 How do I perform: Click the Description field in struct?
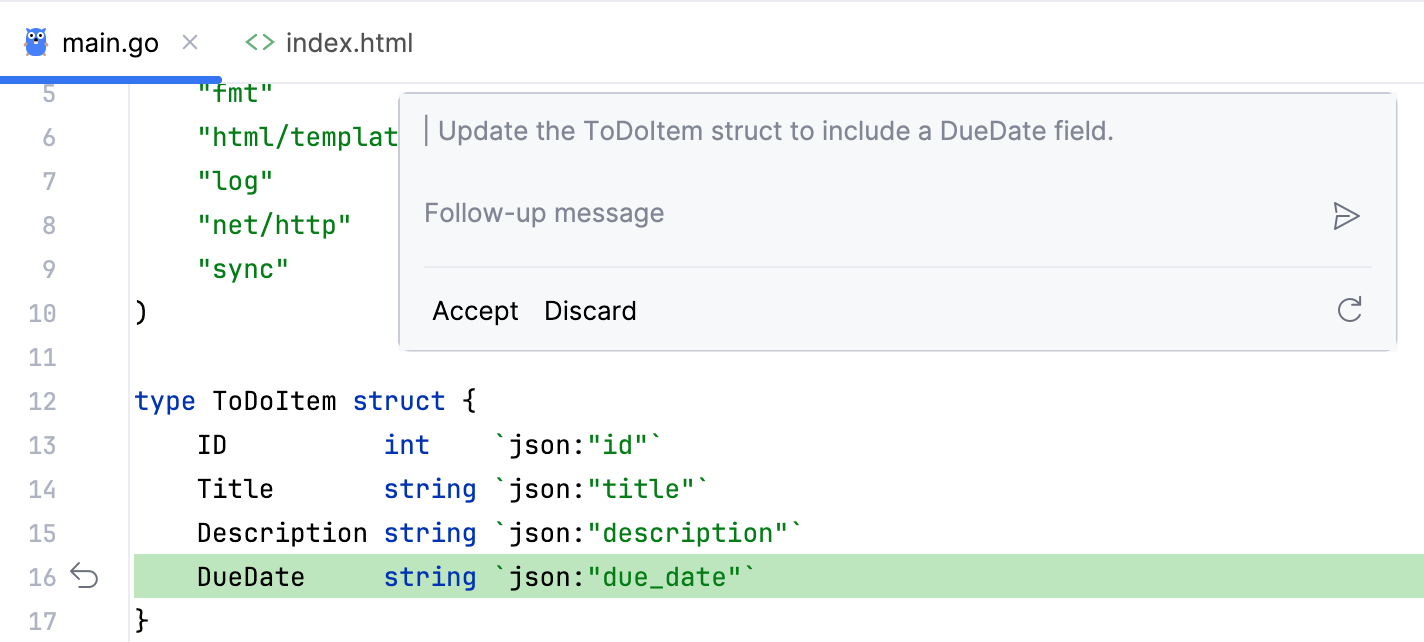coord(281,533)
